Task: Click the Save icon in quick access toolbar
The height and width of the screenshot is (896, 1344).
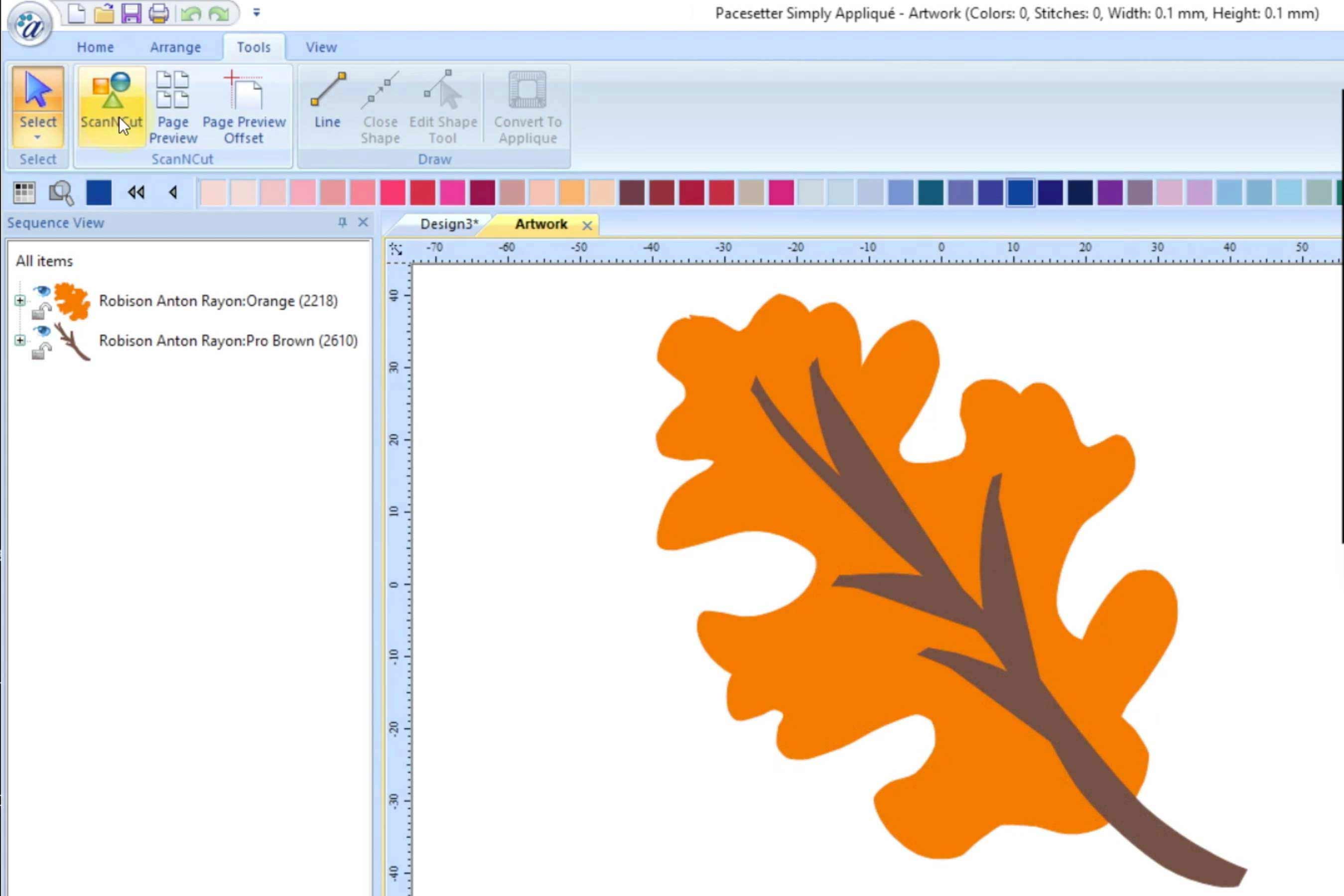Action: click(x=132, y=14)
